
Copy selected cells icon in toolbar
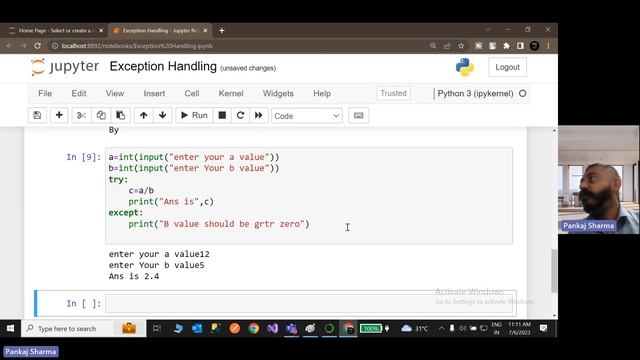coord(101,116)
